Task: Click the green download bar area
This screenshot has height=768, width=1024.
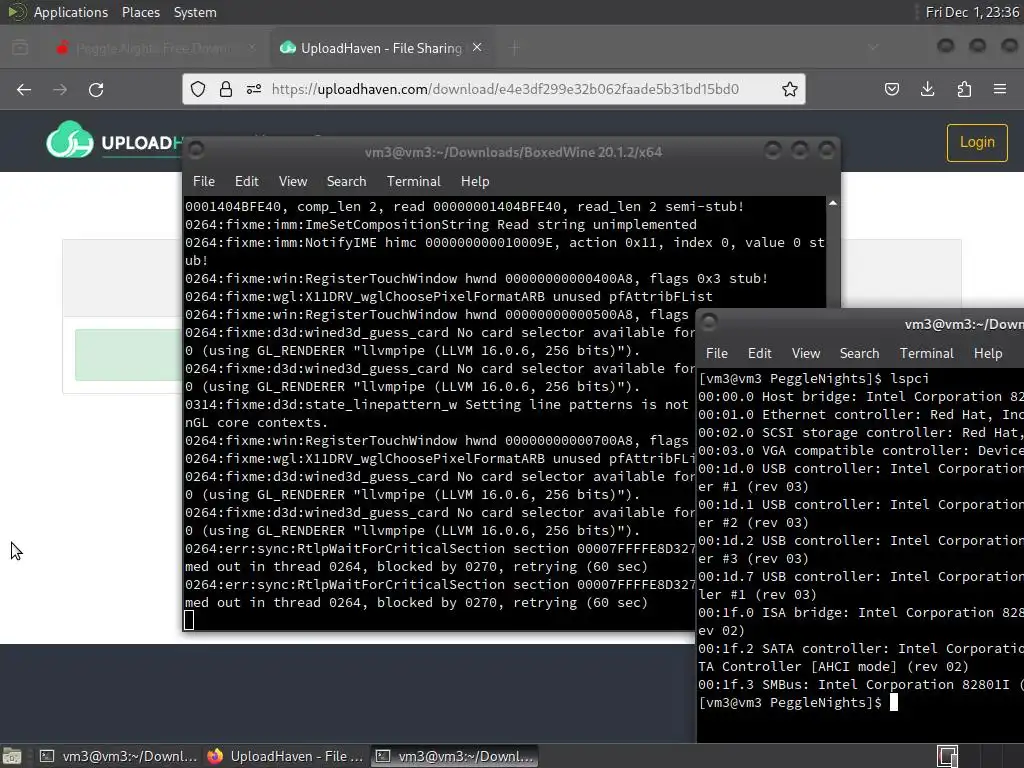Action: point(128,355)
